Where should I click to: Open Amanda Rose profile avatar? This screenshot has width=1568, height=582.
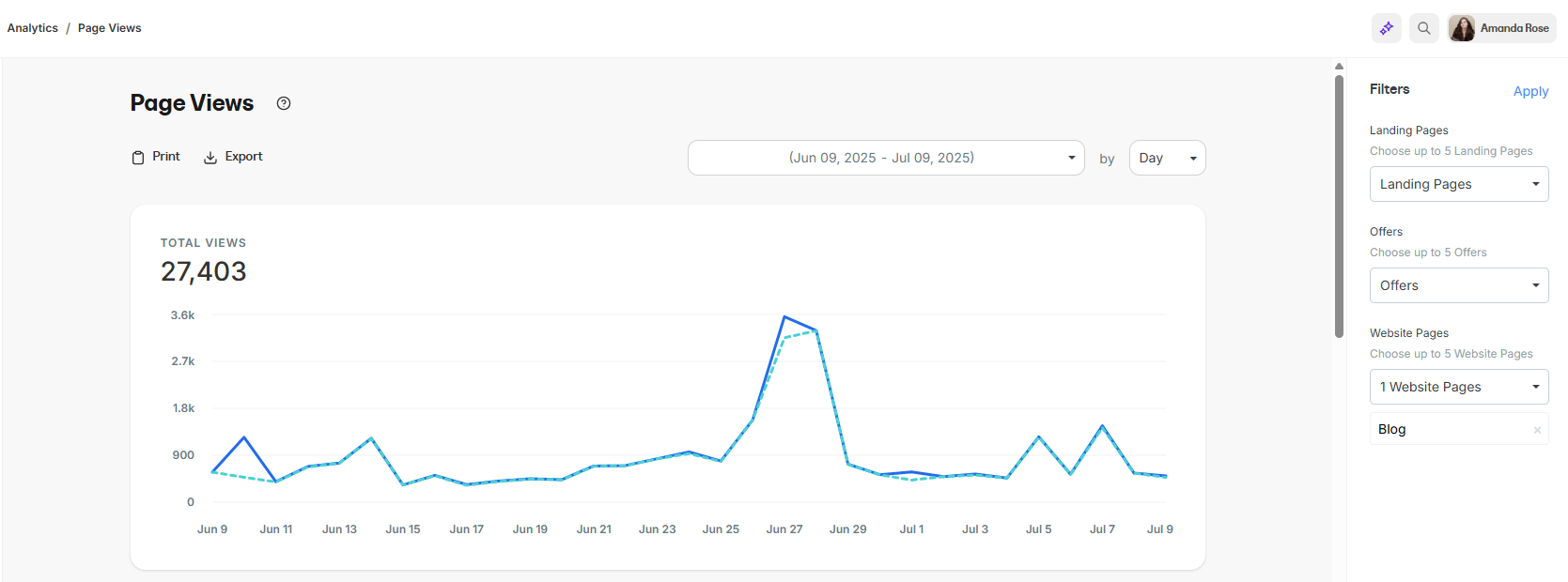pos(1462,28)
